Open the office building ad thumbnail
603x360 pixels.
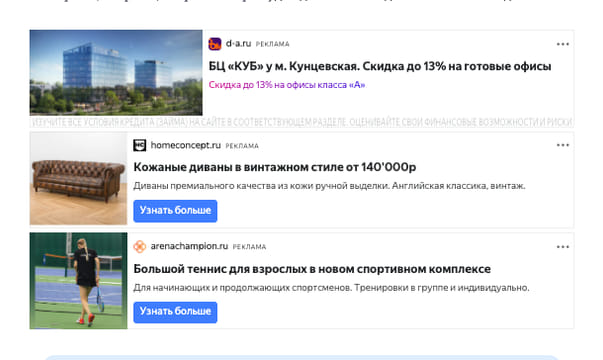[116, 73]
